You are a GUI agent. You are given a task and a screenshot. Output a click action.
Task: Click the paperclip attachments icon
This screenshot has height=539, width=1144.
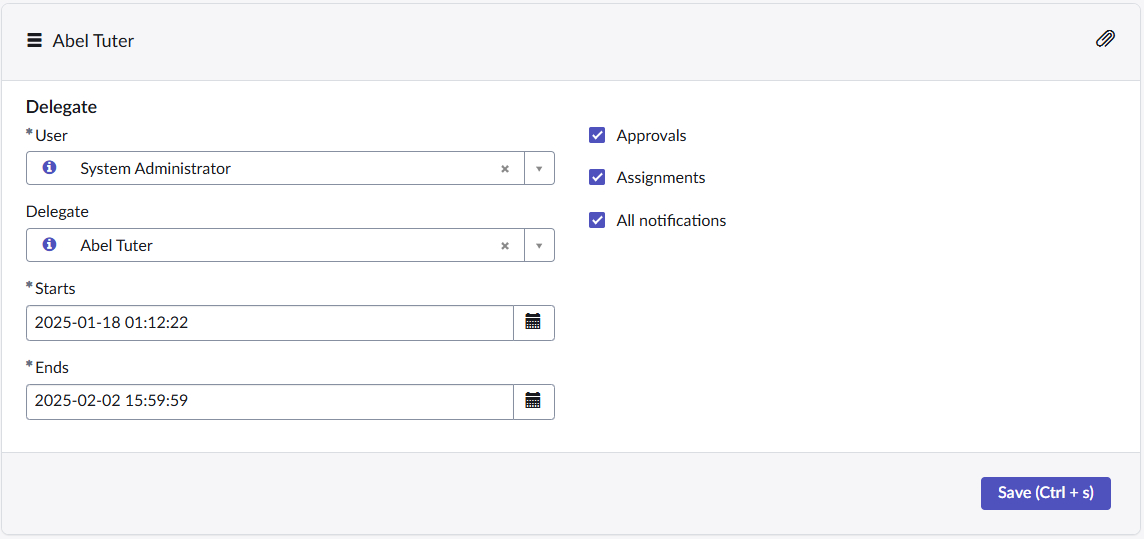click(1105, 40)
